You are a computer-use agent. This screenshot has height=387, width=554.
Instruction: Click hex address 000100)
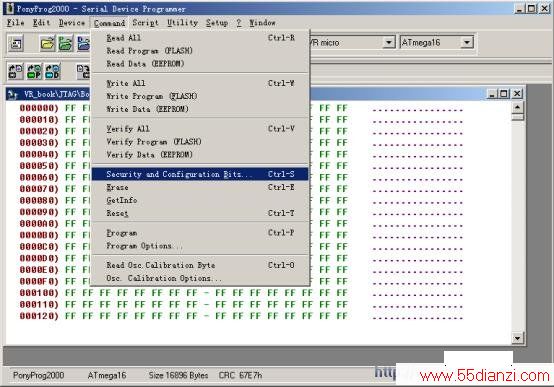(x=39, y=293)
